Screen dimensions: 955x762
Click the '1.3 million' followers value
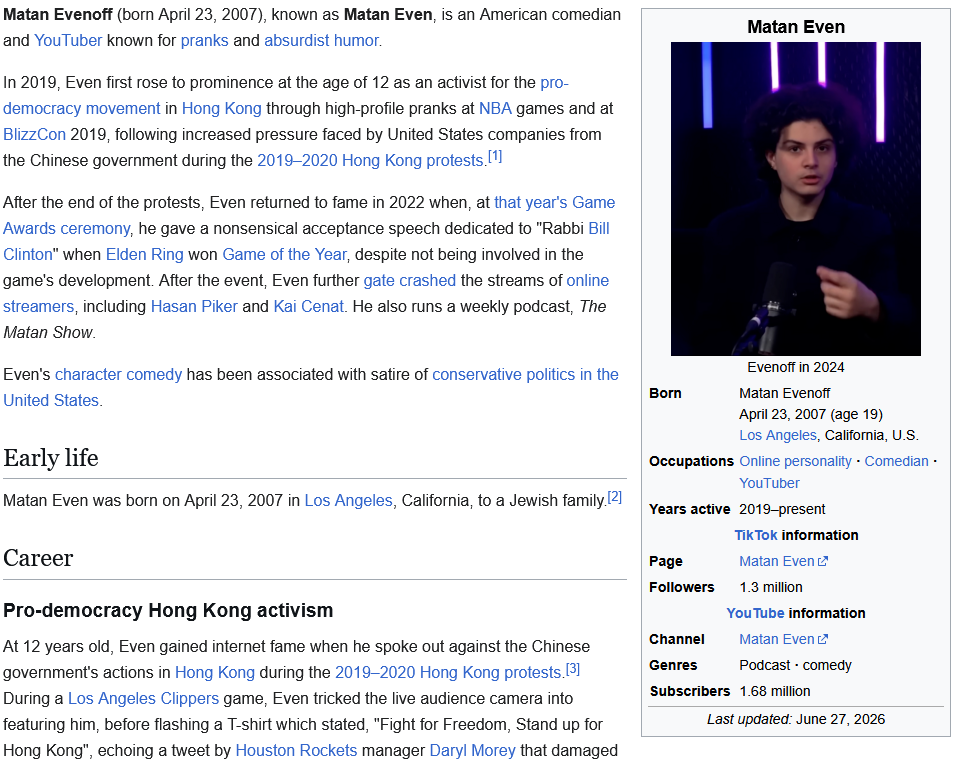coord(770,588)
